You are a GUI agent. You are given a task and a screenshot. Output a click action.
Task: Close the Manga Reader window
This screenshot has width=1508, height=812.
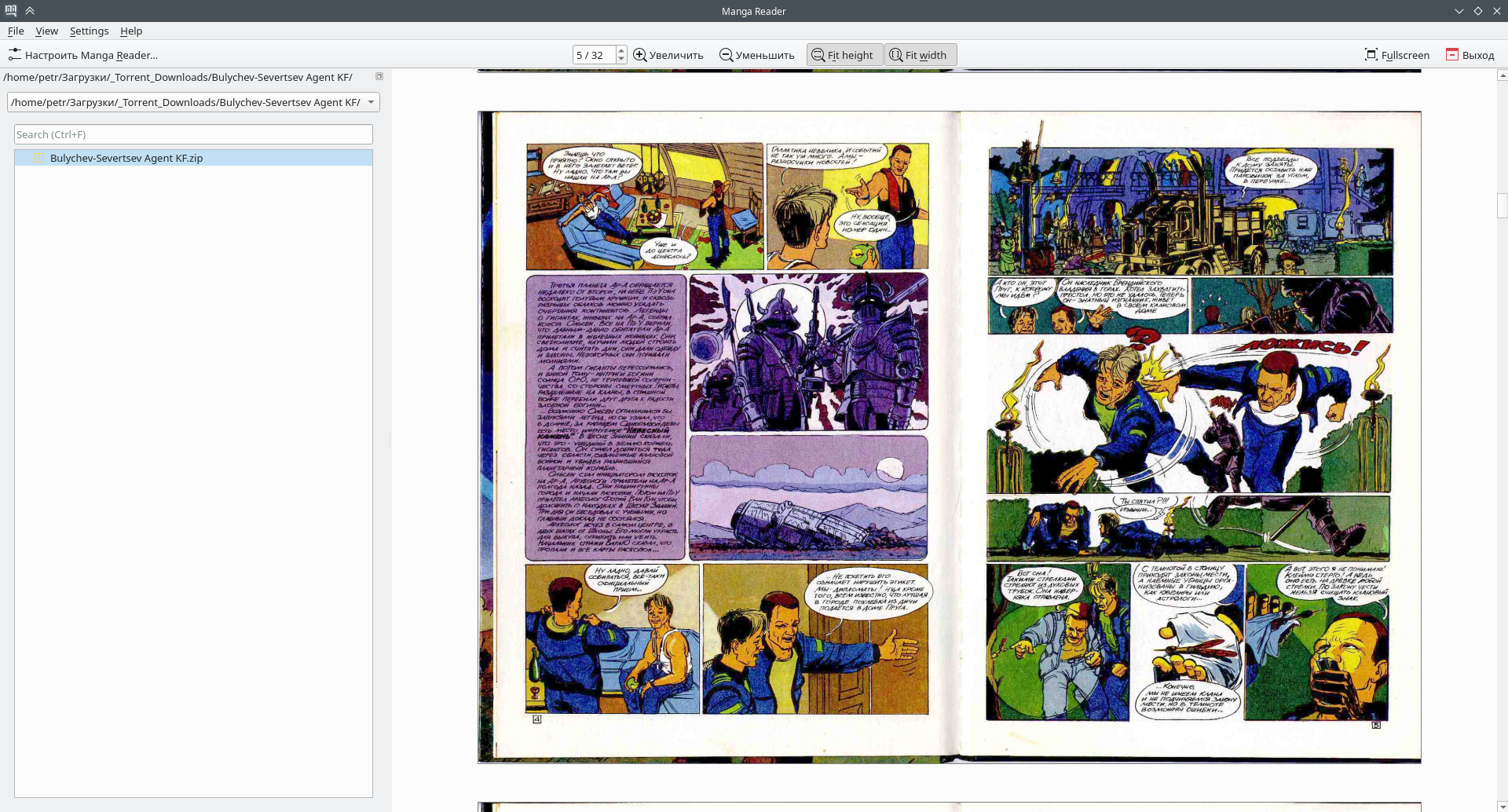(x=1496, y=11)
